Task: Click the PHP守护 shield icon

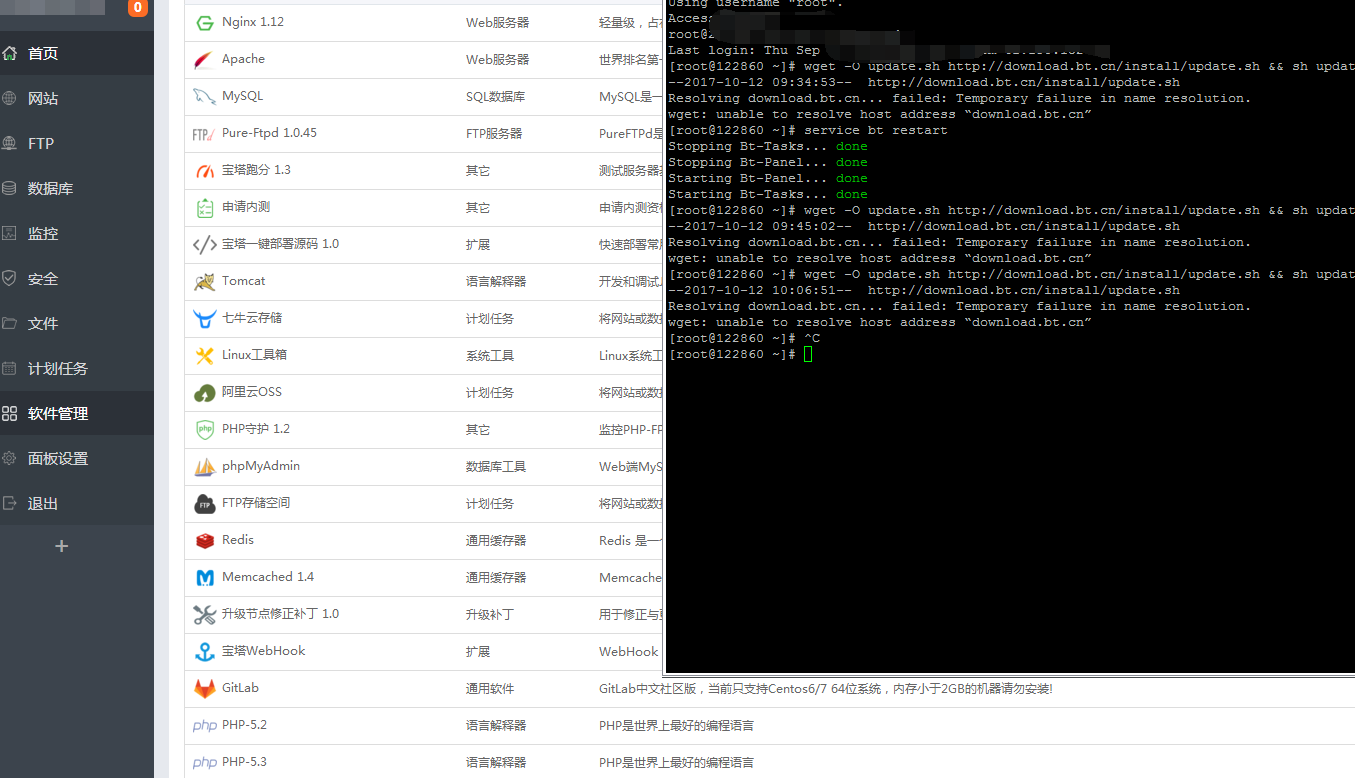Action: [204, 430]
